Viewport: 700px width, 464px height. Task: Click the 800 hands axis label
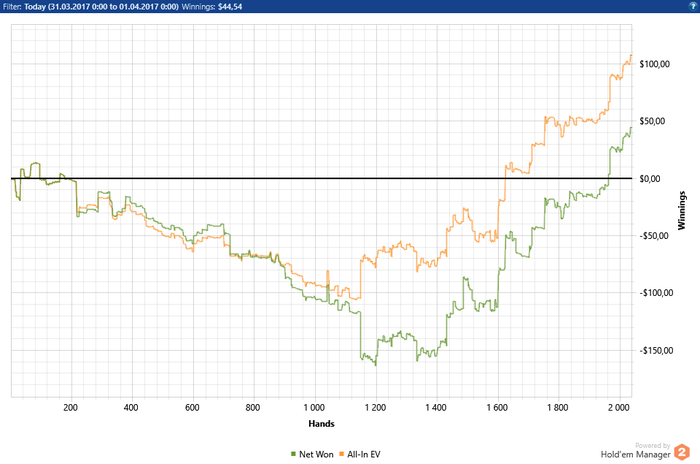(x=253, y=407)
